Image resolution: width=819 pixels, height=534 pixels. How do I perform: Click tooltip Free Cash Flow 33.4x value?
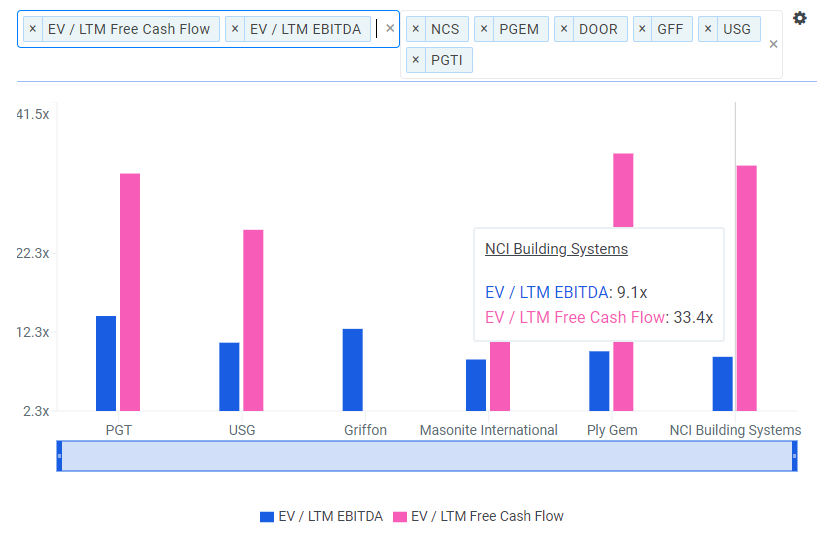tap(693, 317)
